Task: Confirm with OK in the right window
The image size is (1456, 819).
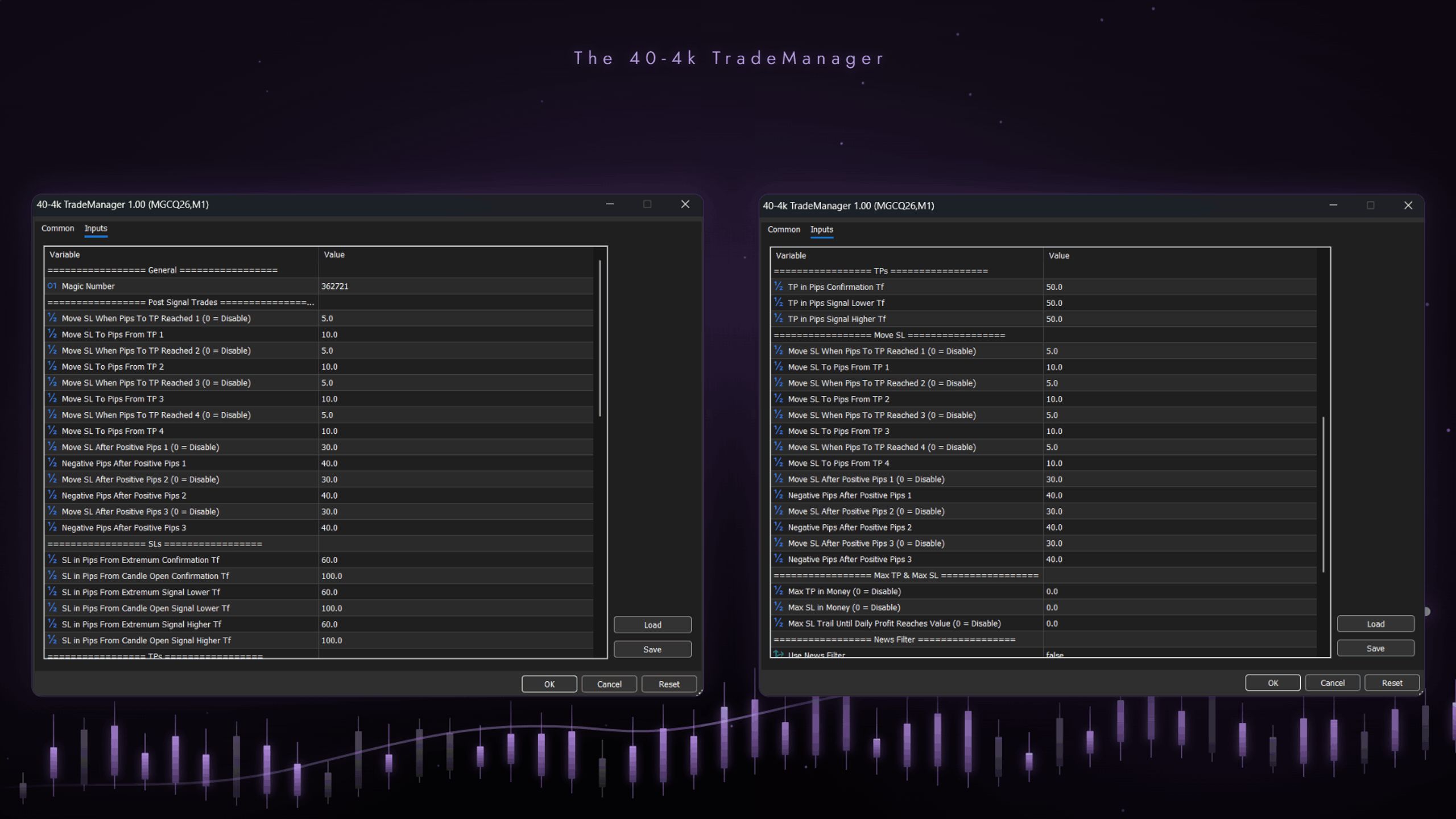Action: [1273, 683]
